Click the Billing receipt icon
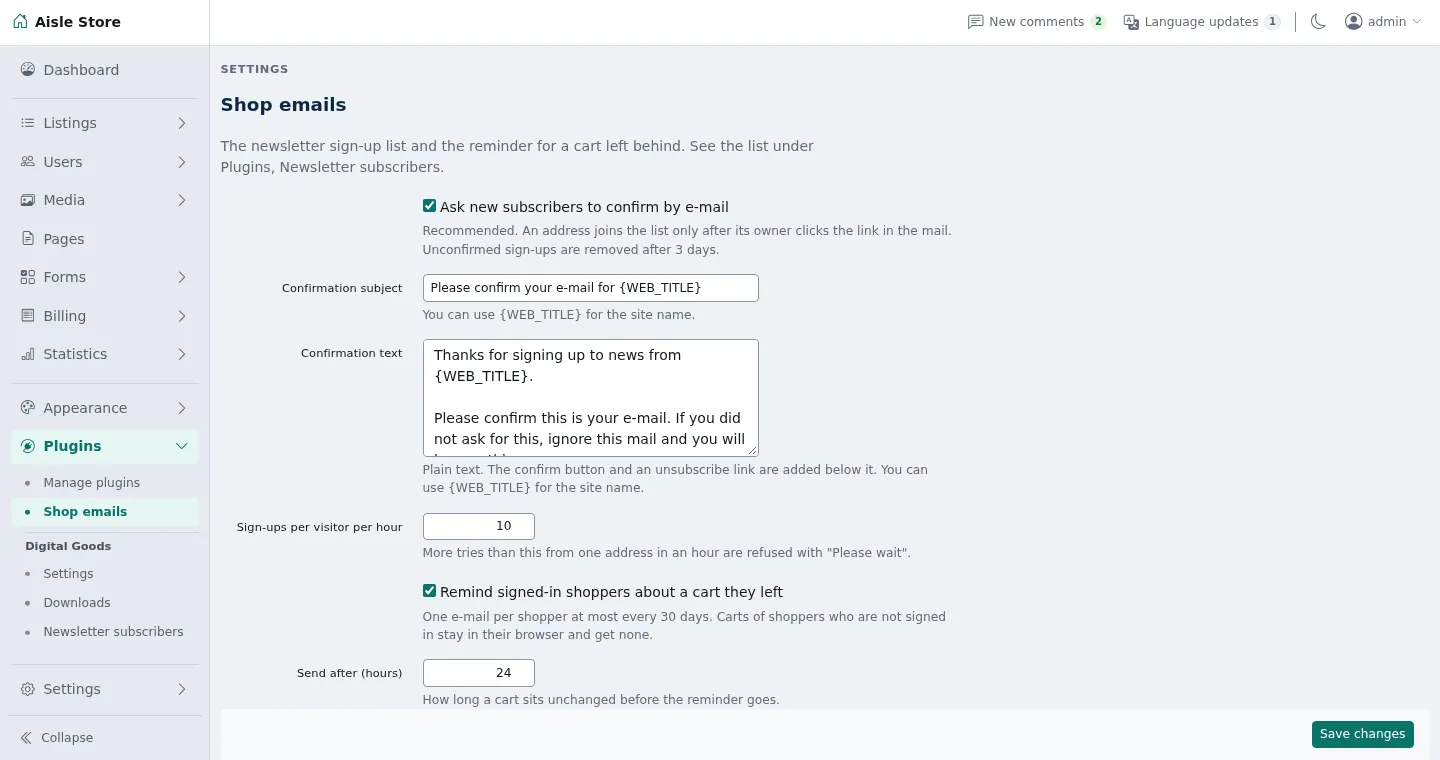This screenshot has height=760, width=1440. click(x=28, y=316)
